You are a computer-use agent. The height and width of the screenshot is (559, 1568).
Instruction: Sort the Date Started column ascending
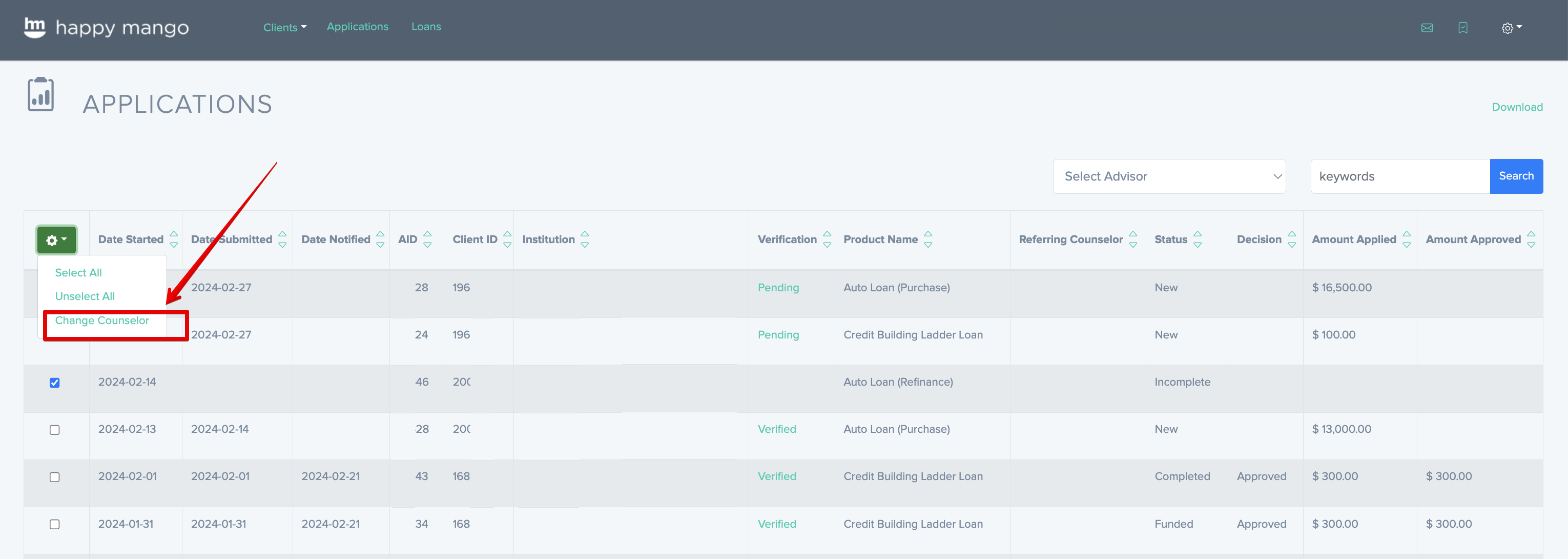[174, 234]
